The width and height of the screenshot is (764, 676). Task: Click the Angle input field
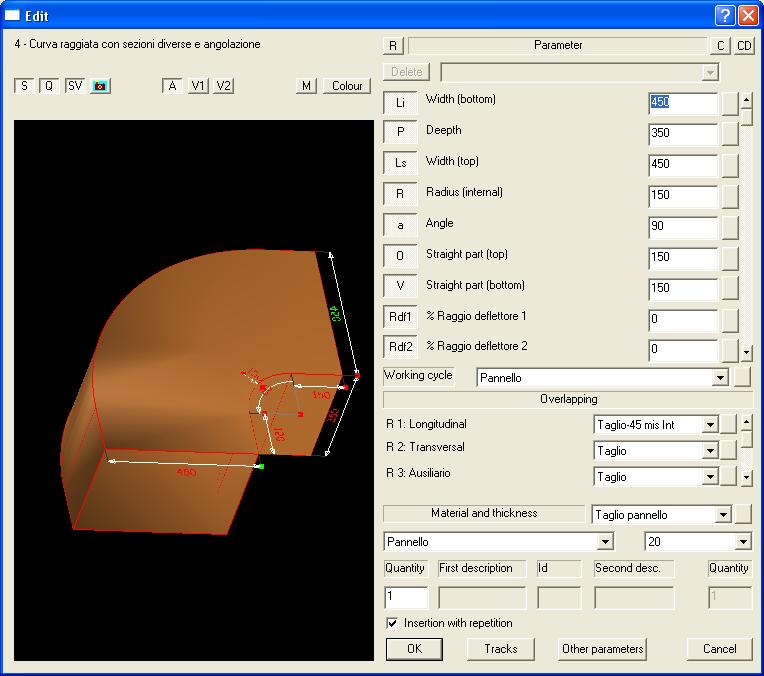pos(682,227)
